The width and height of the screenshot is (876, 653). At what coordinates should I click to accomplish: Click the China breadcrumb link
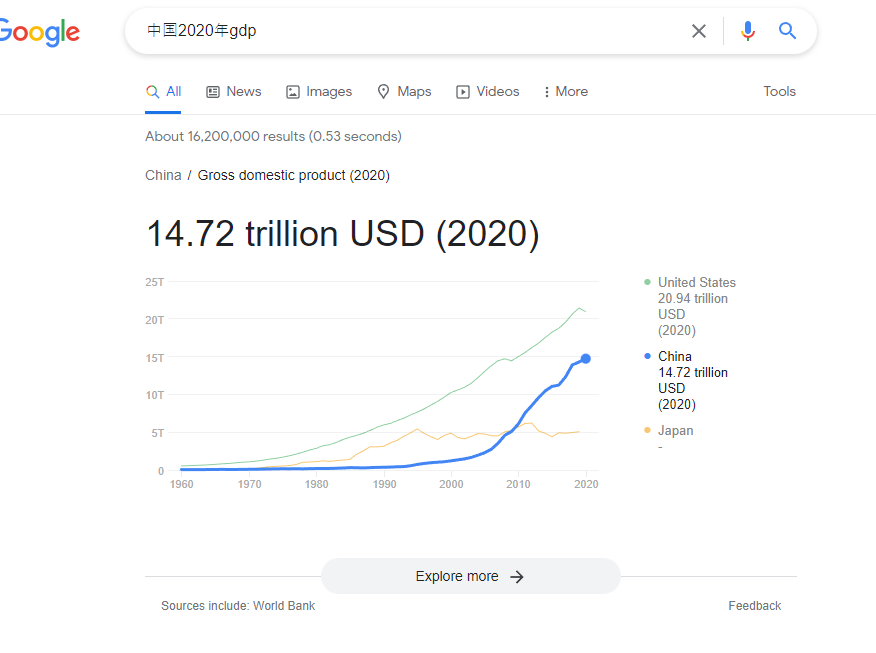click(163, 175)
